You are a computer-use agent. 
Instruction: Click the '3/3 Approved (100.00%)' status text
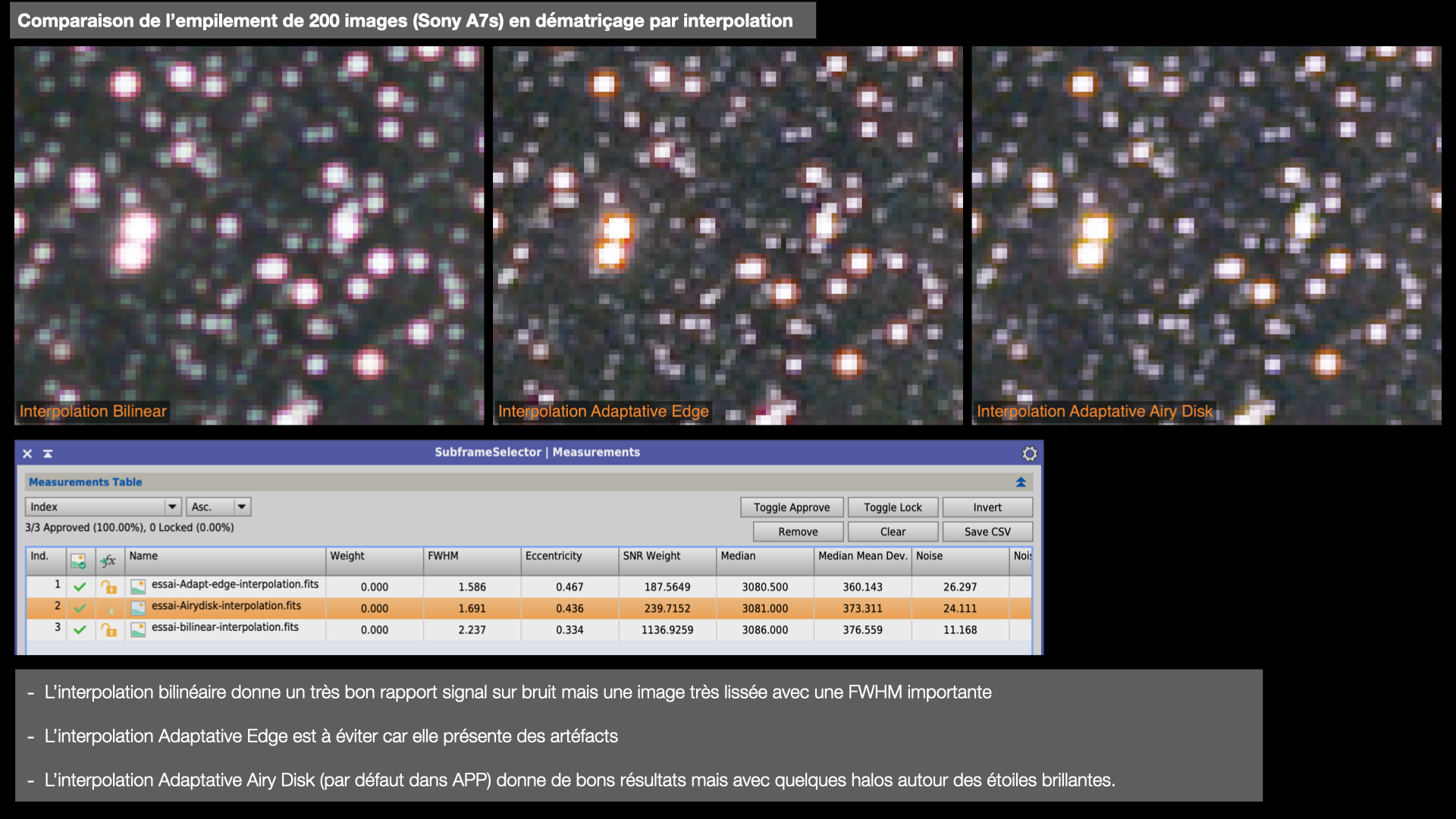[85, 527]
